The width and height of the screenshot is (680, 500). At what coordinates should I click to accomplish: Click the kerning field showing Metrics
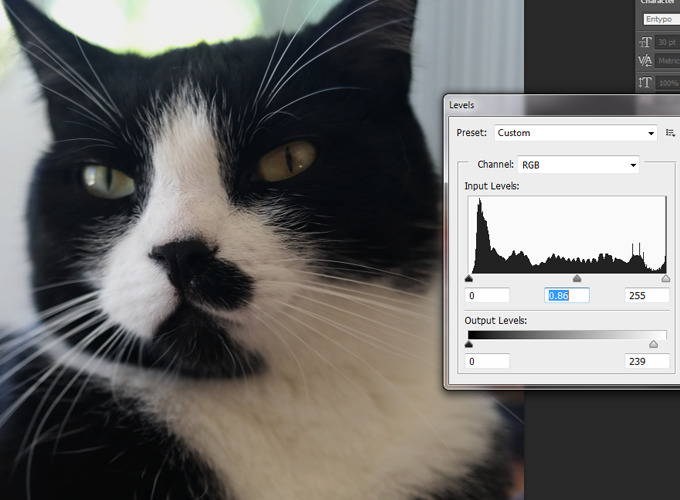tap(667, 61)
